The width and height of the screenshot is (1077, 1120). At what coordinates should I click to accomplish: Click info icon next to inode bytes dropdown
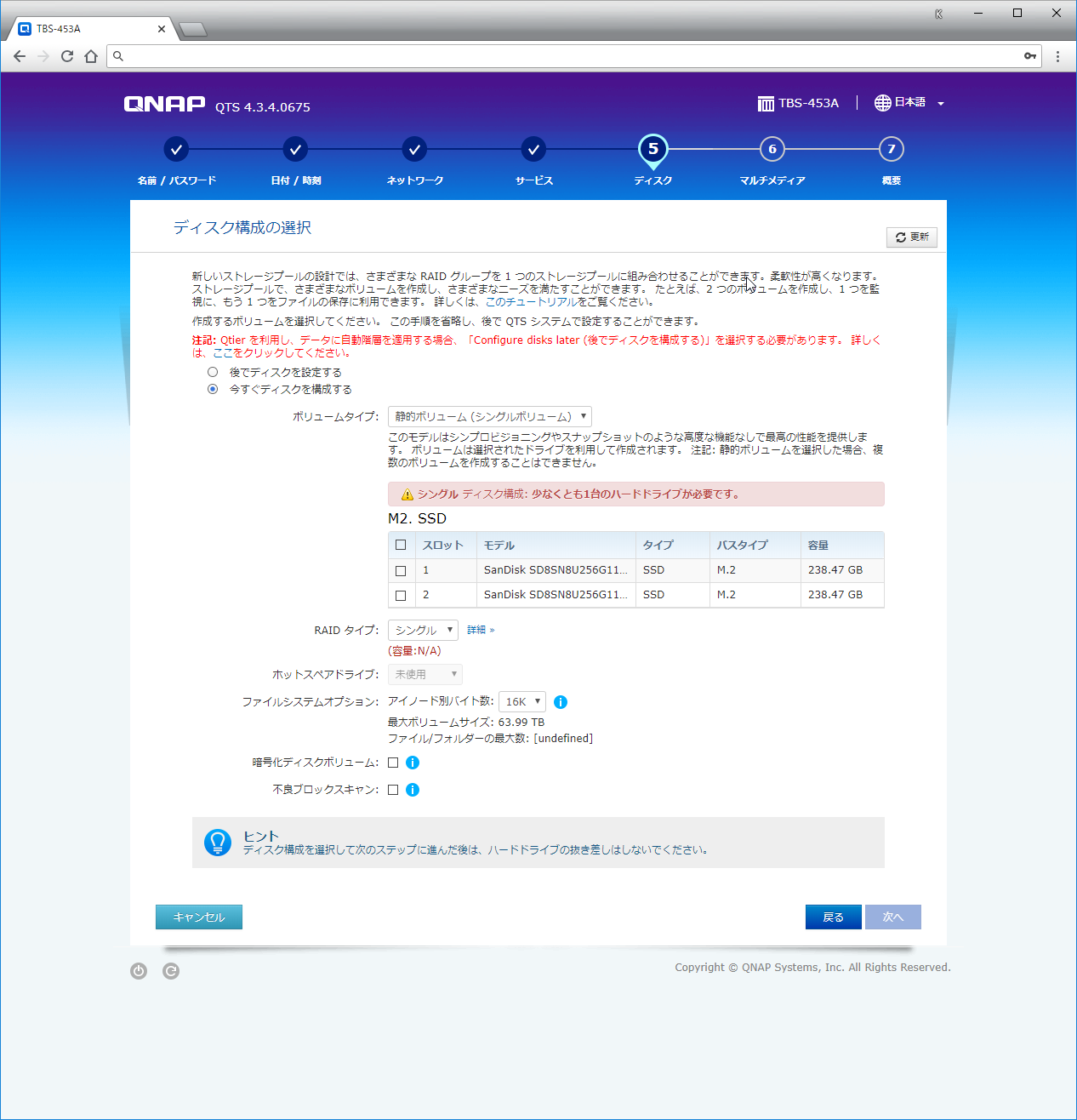[561, 702]
